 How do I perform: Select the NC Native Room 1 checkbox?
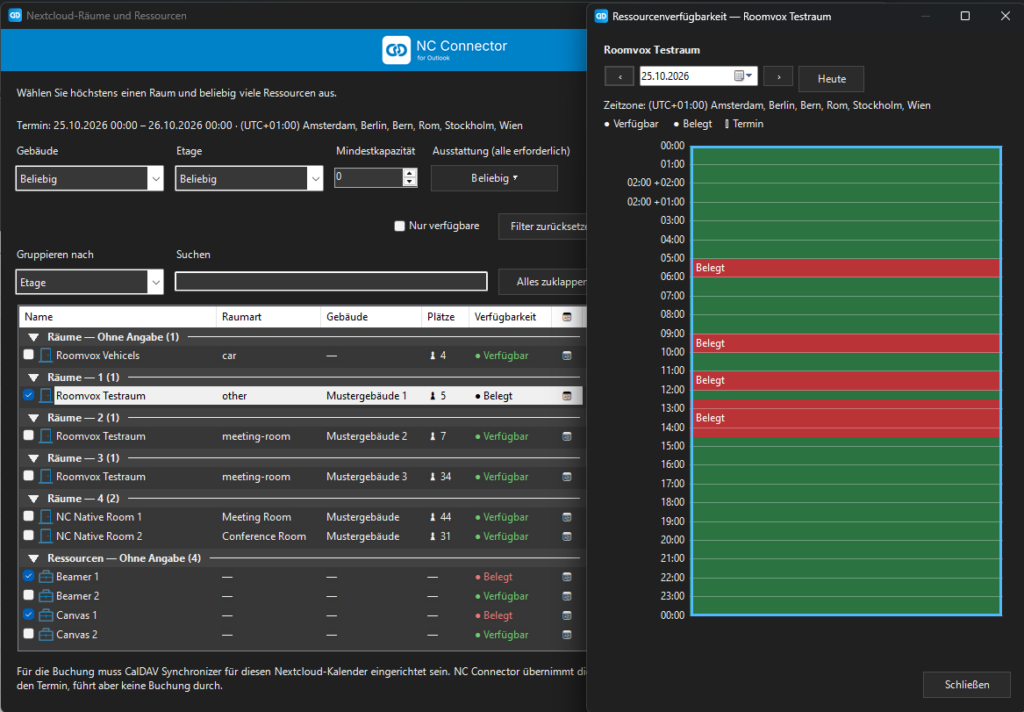pos(28,516)
